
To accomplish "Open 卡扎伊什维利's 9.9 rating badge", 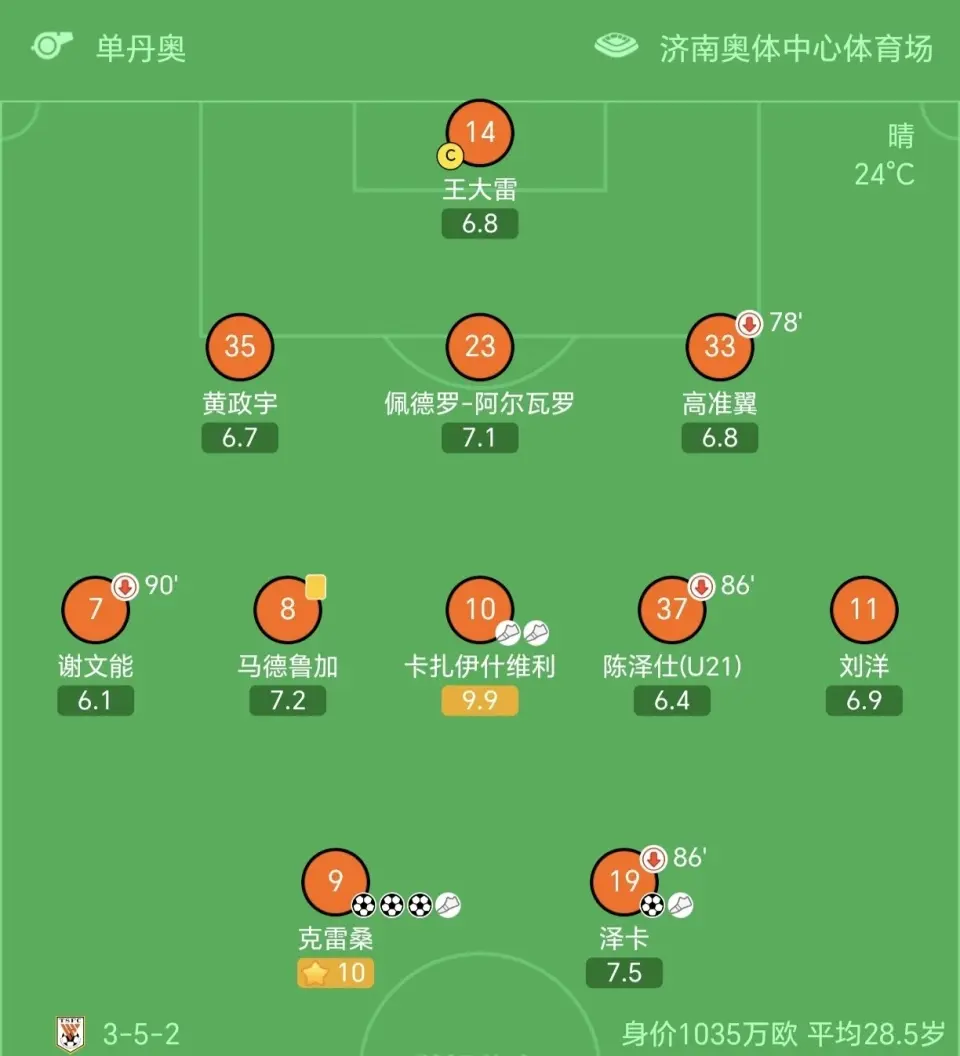I will point(480,700).
